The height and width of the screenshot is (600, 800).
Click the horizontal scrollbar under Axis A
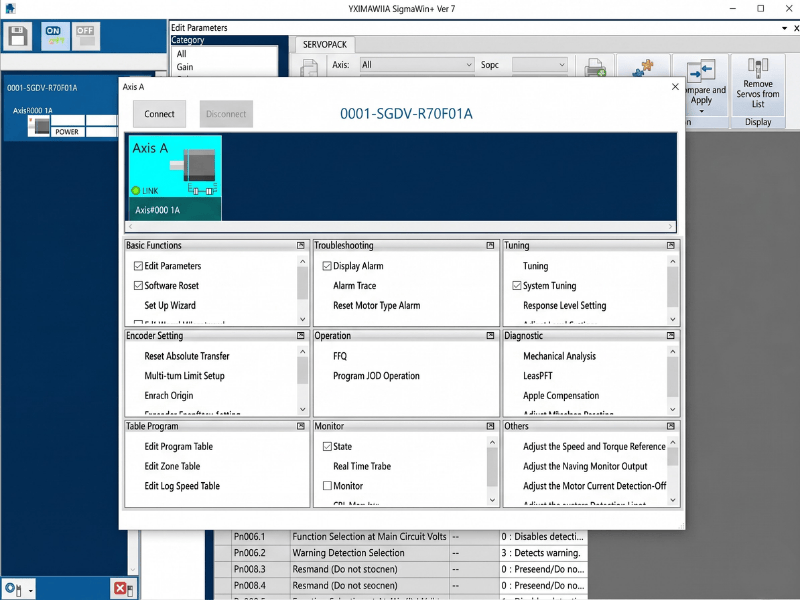(400, 227)
